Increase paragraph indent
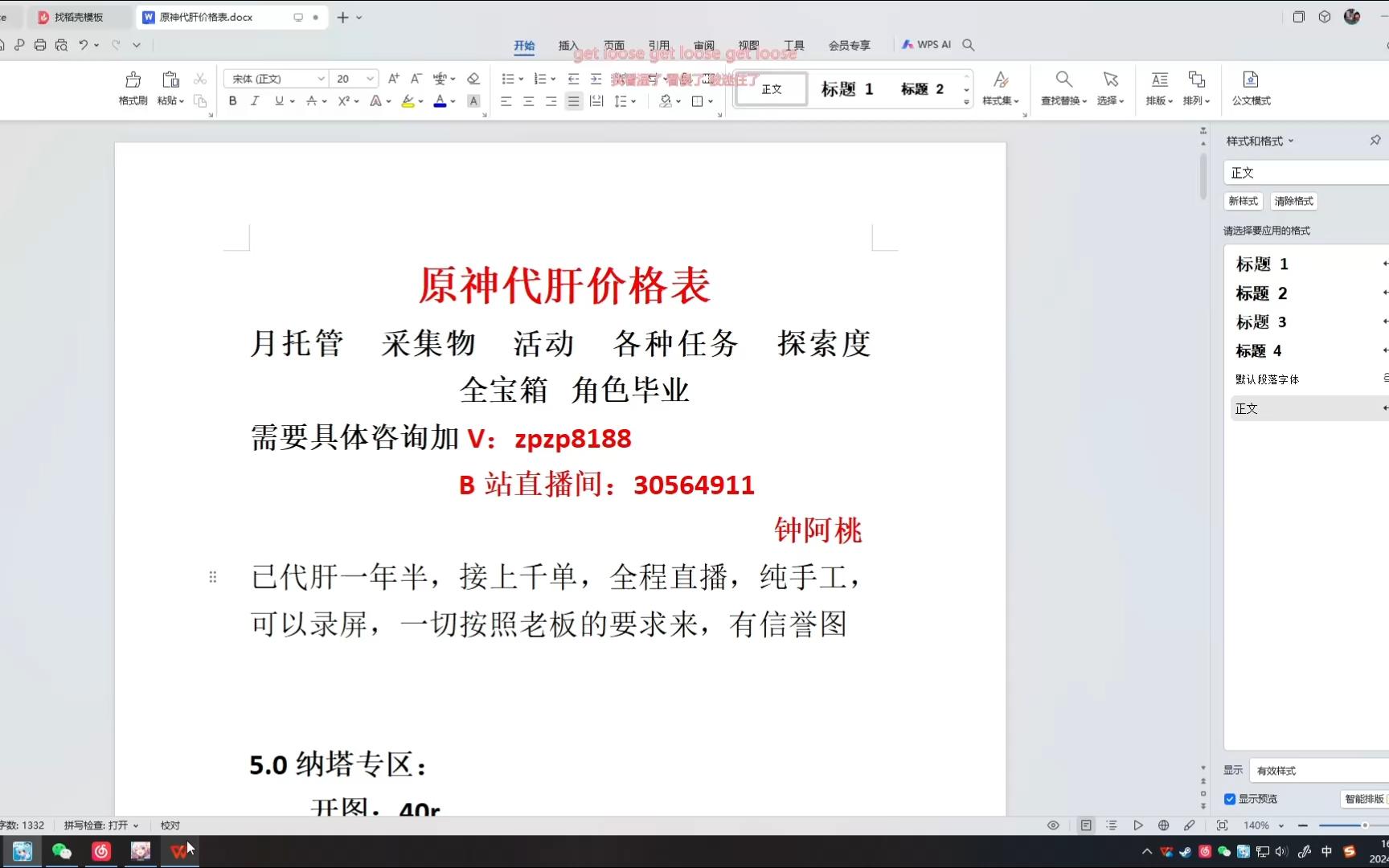Viewport: 1389px width, 868px height. 596,79
